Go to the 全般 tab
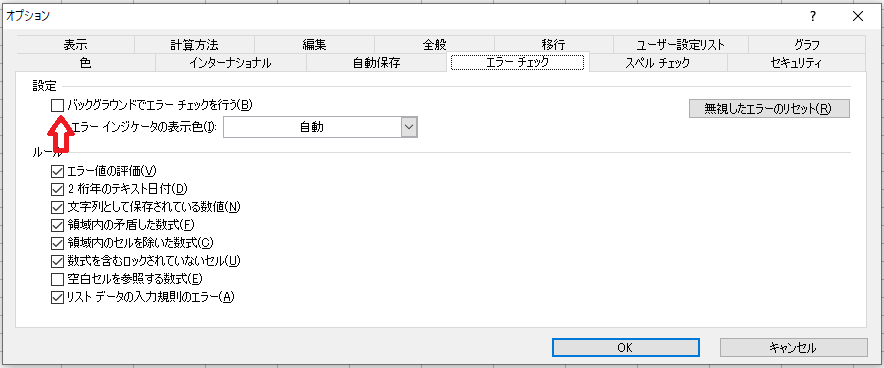884x368 pixels. pyautogui.click(x=434, y=45)
